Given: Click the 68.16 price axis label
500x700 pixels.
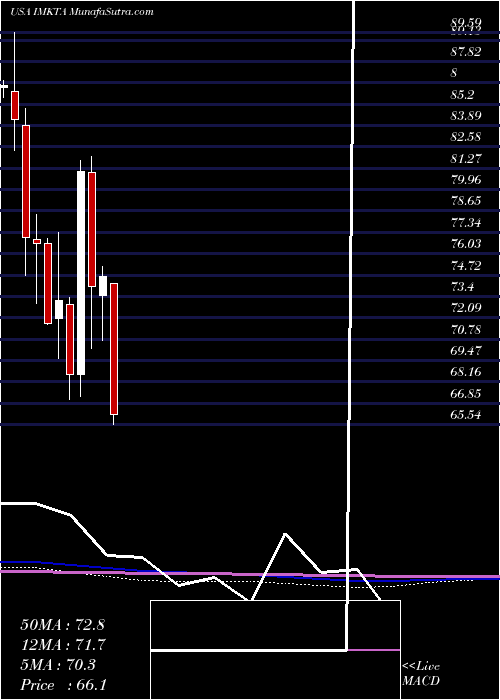Looking at the screenshot, I should click(466, 372).
